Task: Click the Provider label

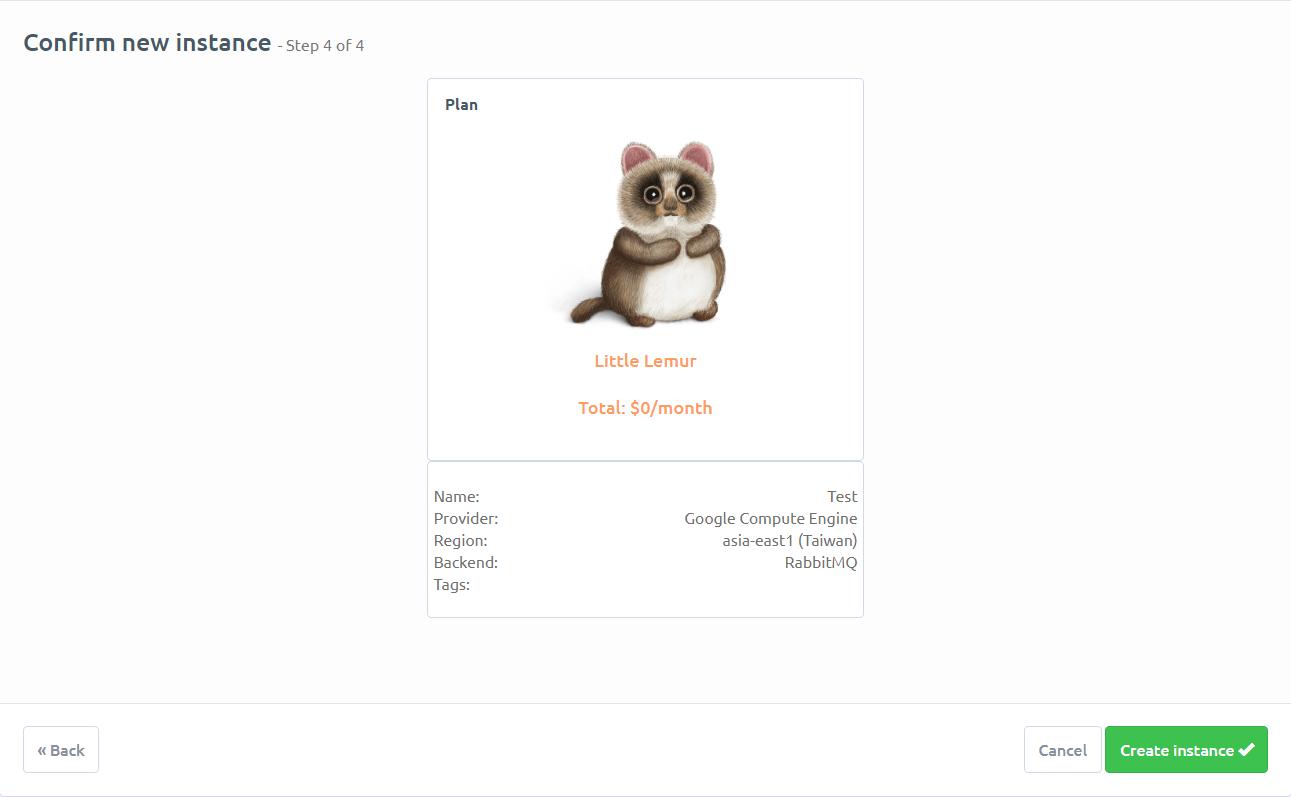Action: (x=466, y=518)
